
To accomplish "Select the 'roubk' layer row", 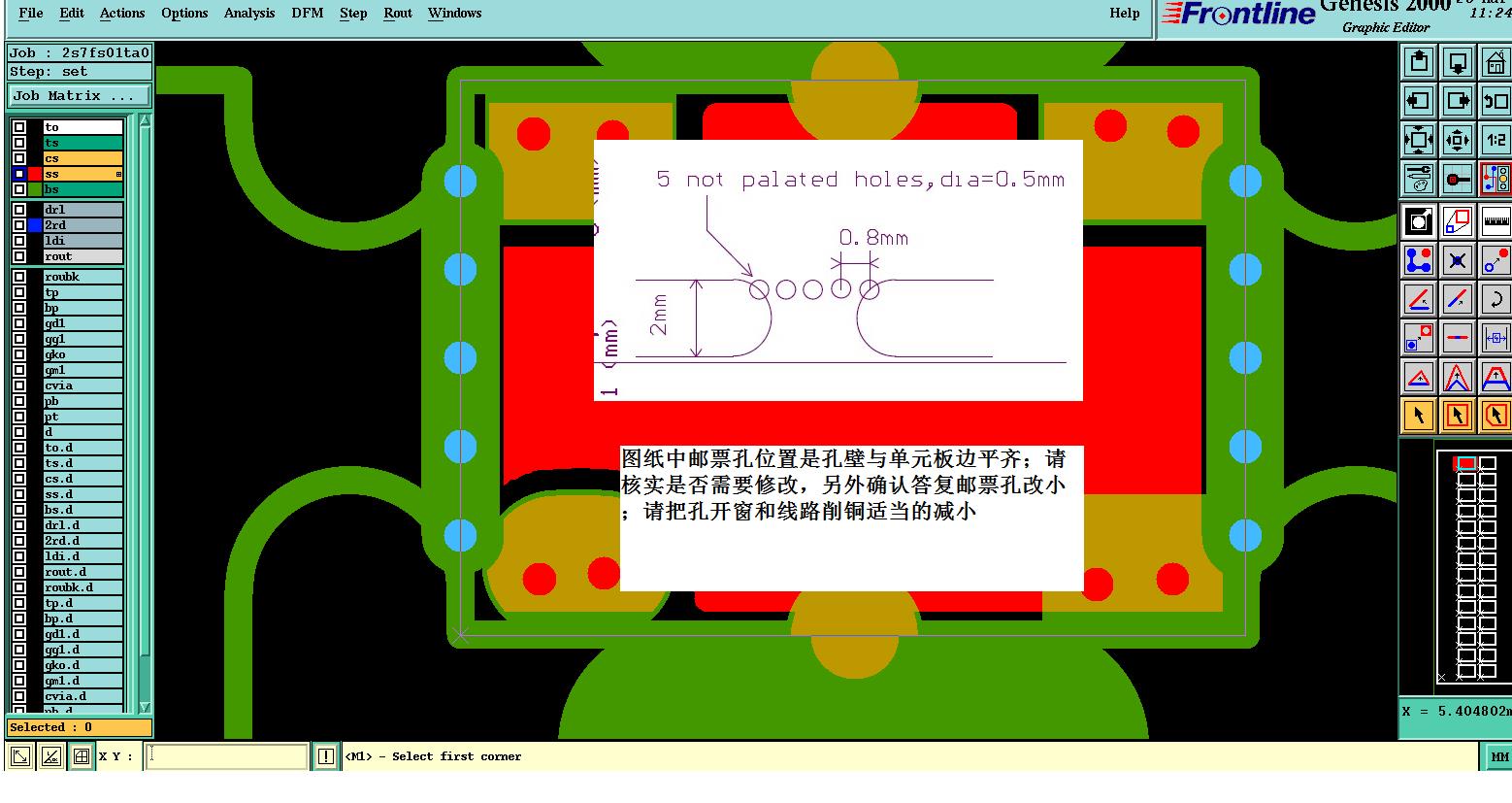I will tap(83, 277).
